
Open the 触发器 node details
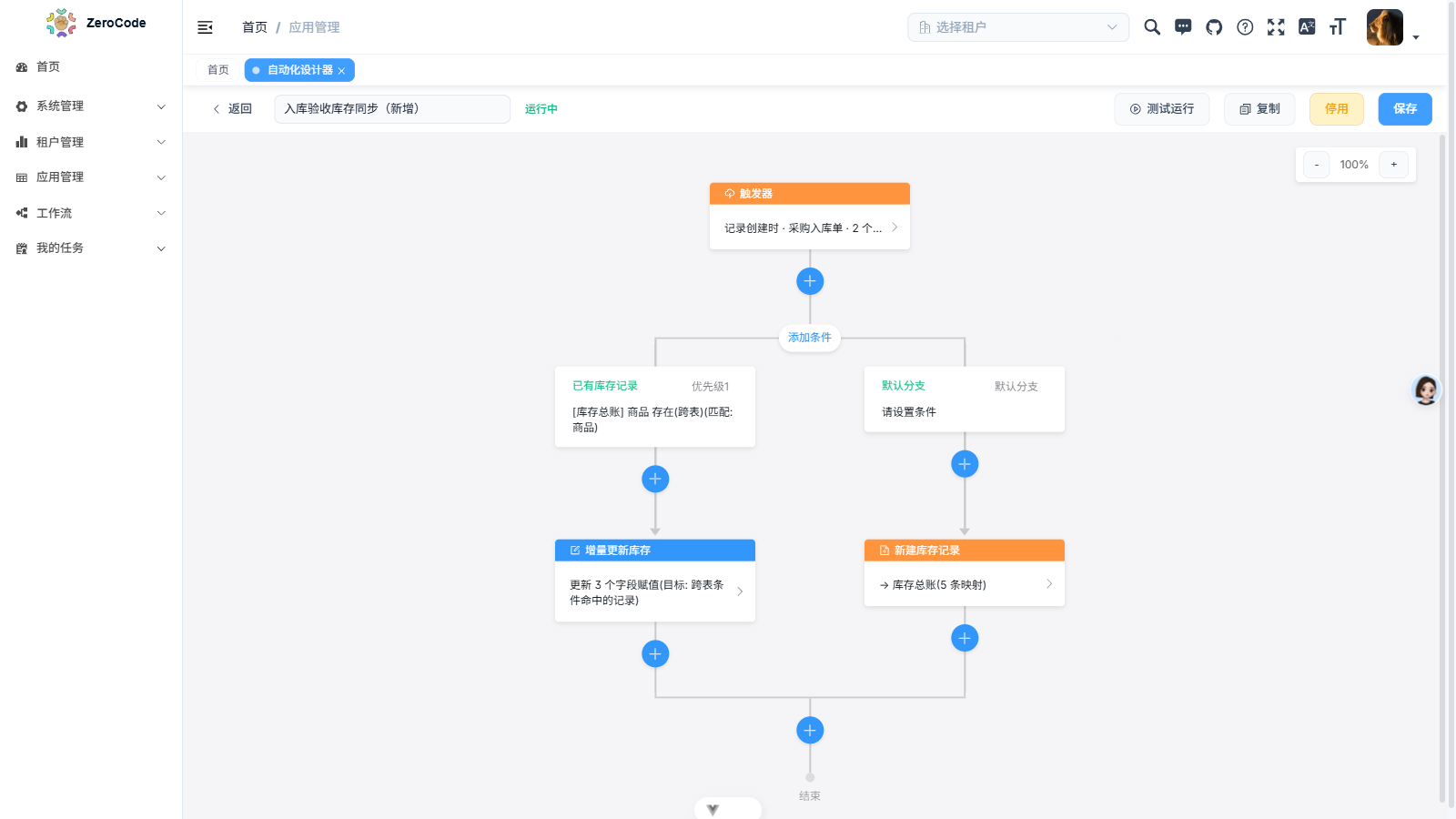[810, 217]
